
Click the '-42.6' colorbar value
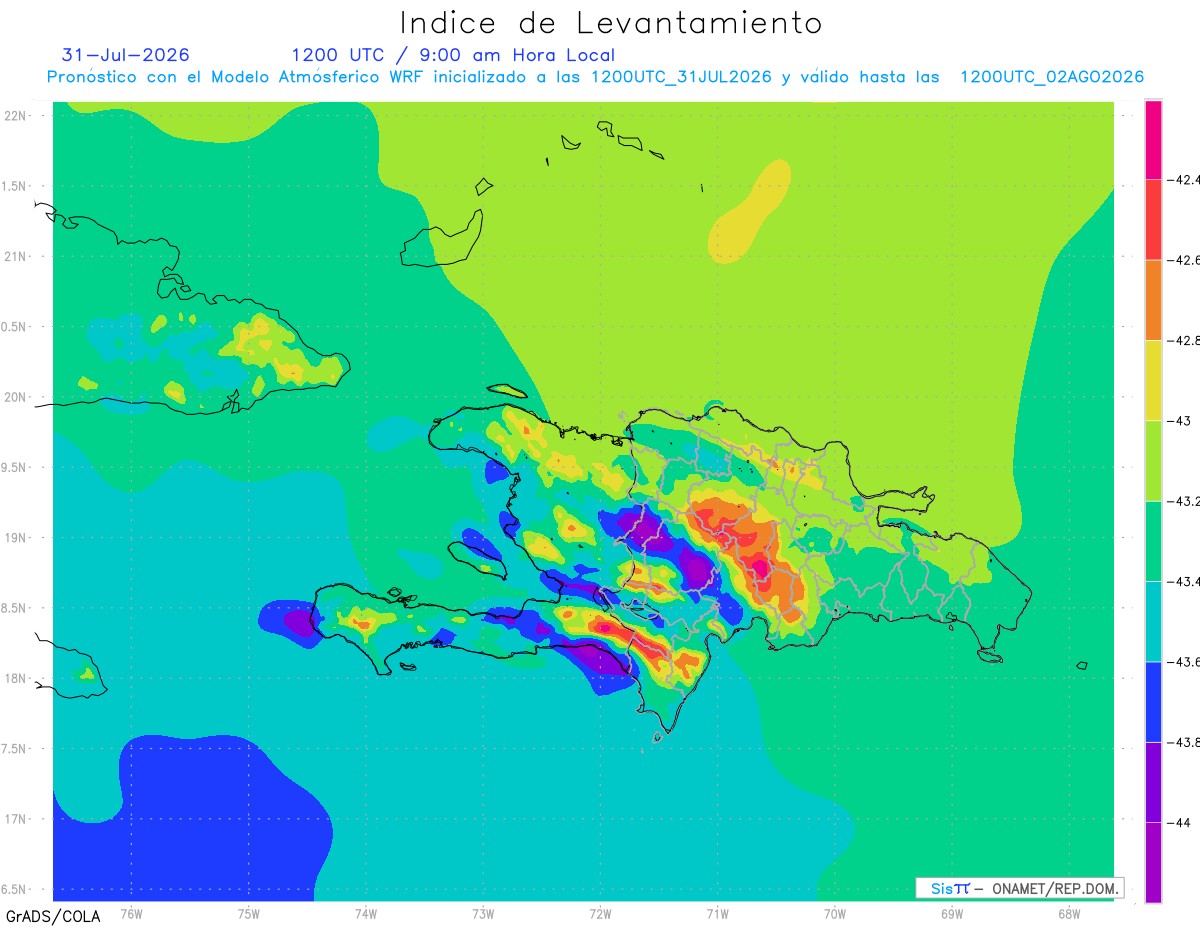click(1184, 261)
